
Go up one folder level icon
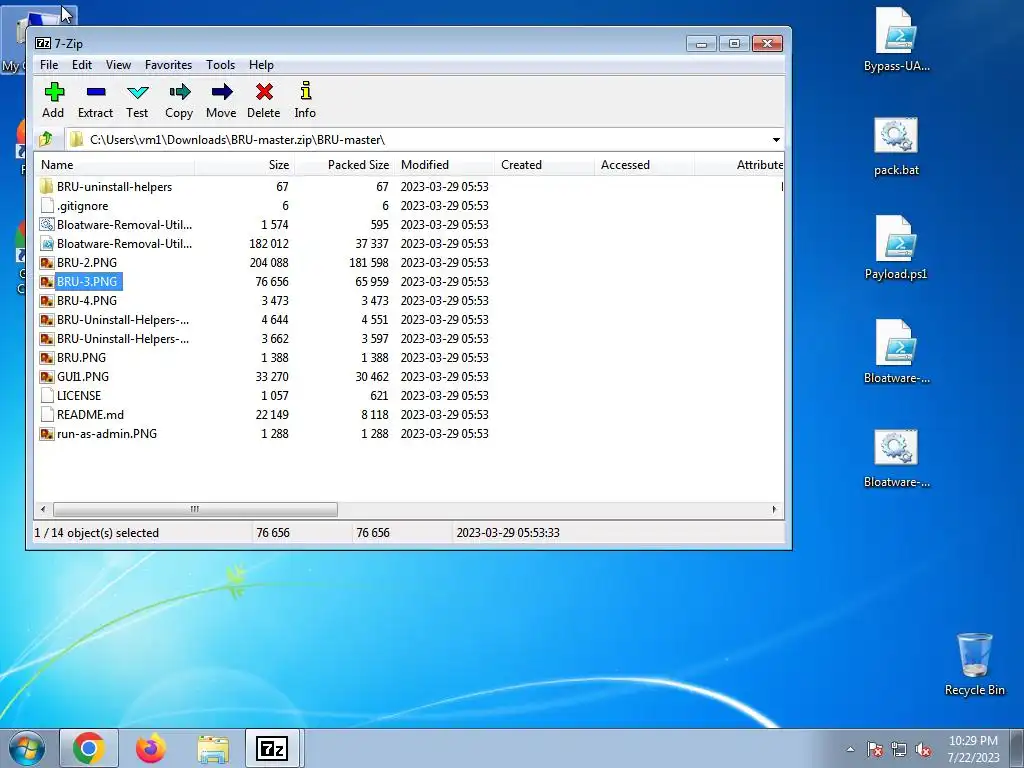click(46, 139)
